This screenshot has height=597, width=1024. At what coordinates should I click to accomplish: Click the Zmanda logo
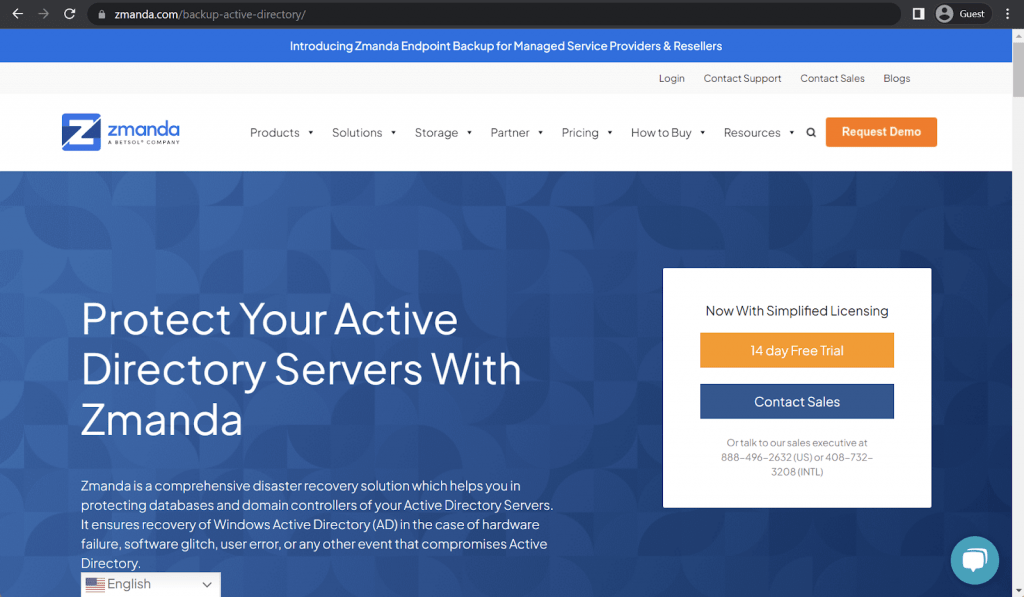(120, 131)
